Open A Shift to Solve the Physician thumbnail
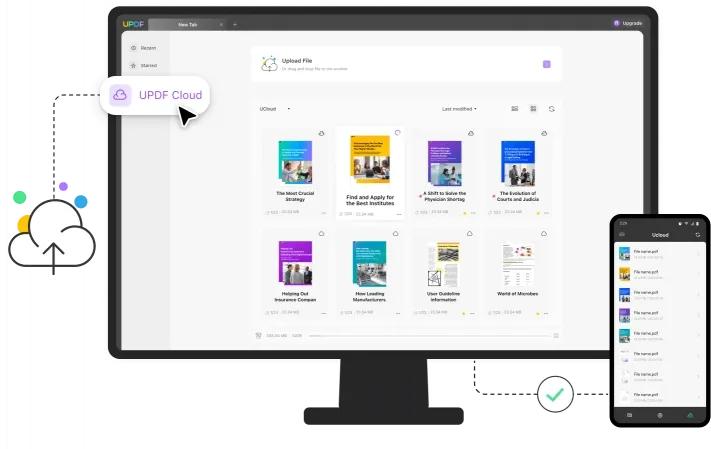The width and height of the screenshot is (711, 449). coord(445,163)
